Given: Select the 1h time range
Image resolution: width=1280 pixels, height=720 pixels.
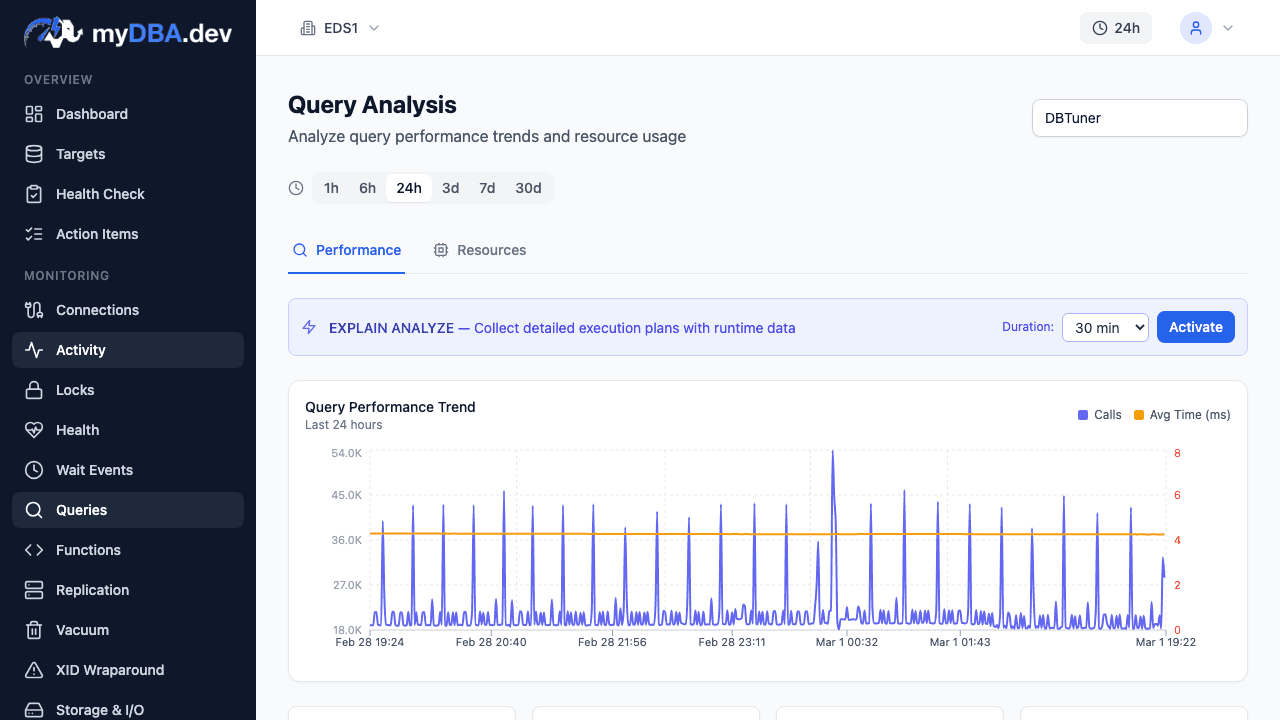Looking at the screenshot, I should click(331, 188).
